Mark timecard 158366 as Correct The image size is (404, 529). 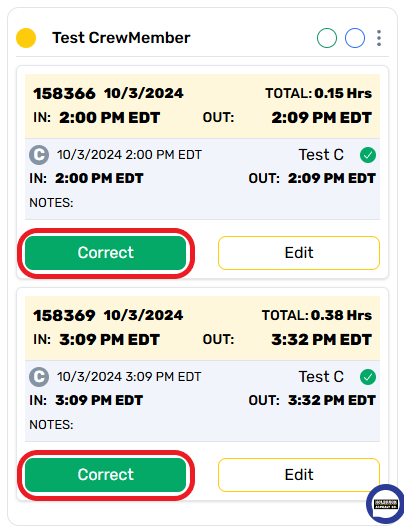pos(106,253)
